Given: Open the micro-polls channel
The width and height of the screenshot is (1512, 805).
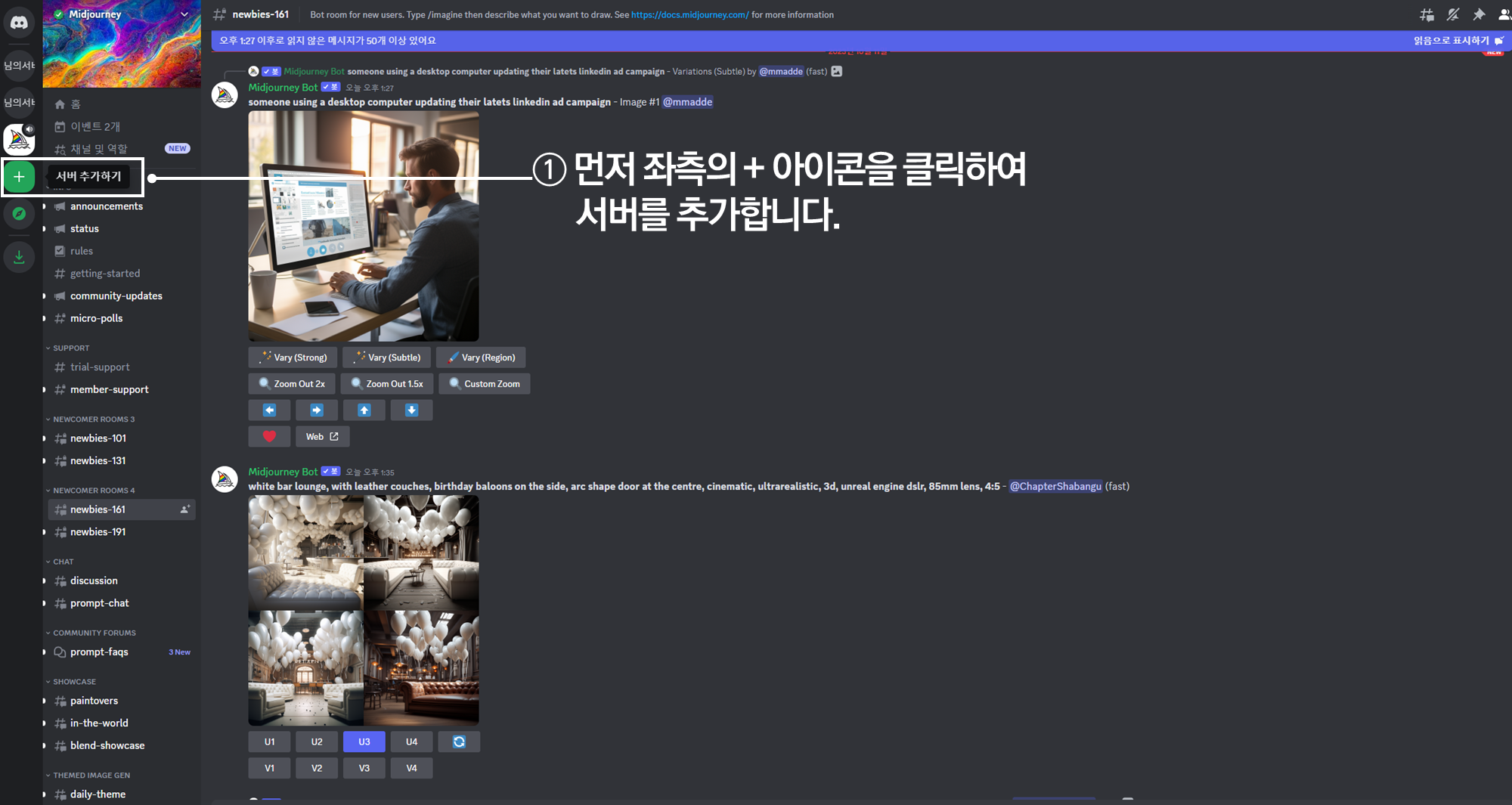Looking at the screenshot, I should click(121, 318).
